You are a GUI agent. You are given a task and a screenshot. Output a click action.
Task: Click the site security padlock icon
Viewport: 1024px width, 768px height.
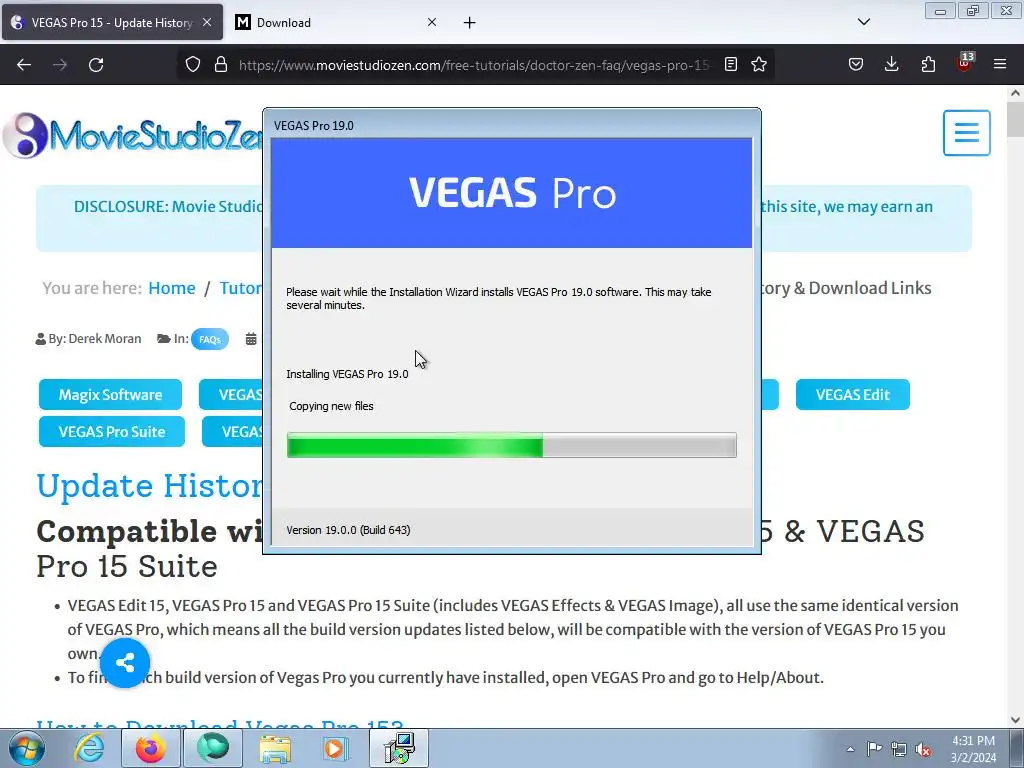point(221,65)
